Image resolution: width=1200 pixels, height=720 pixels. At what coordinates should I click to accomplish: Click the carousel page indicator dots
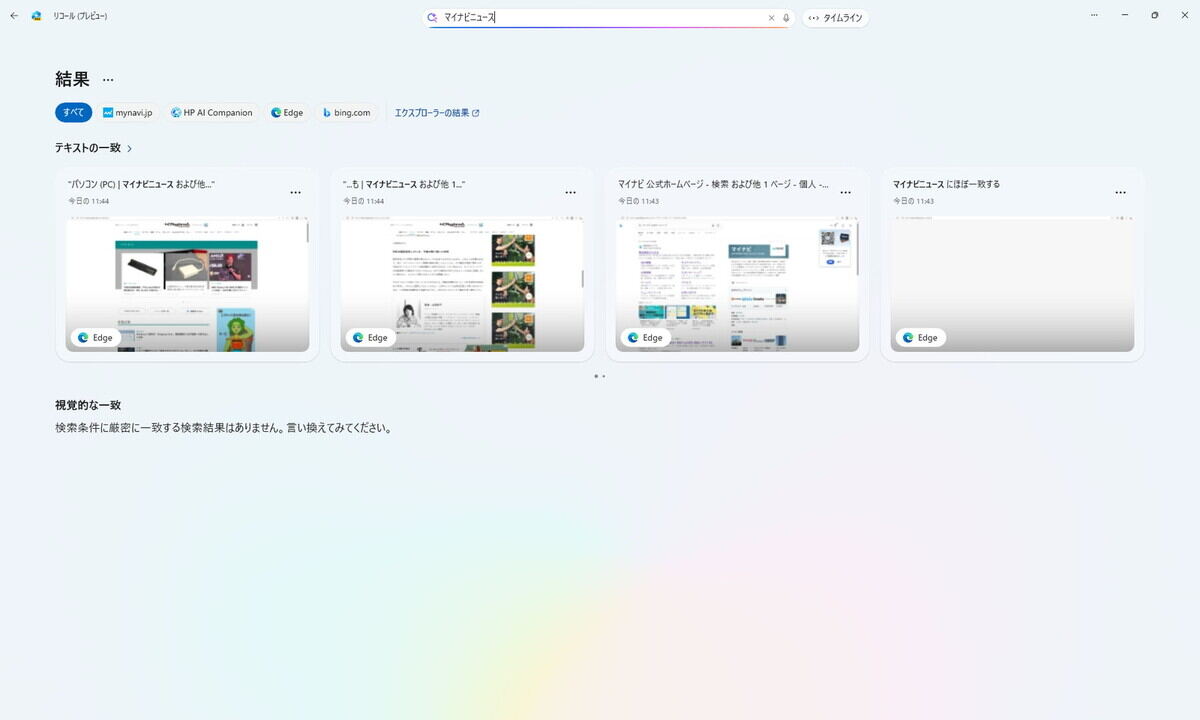[600, 376]
